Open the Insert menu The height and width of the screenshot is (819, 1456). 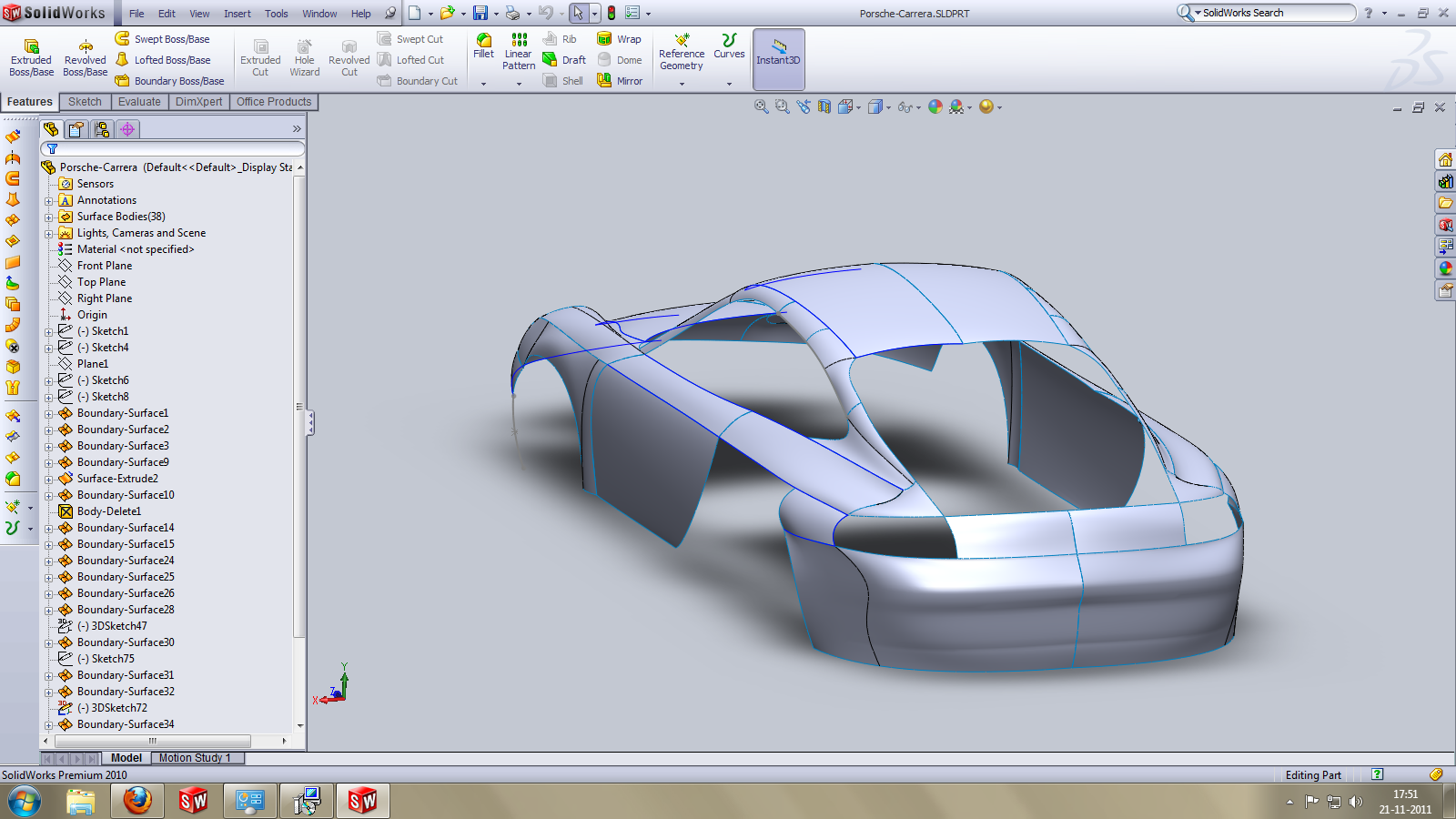pos(237,14)
